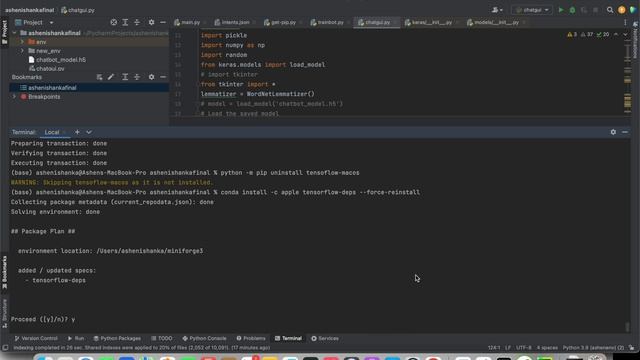Expand the Breakpoints node
Viewport: 640px width, 360px height.
pyautogui.click(x=15, y=96)
